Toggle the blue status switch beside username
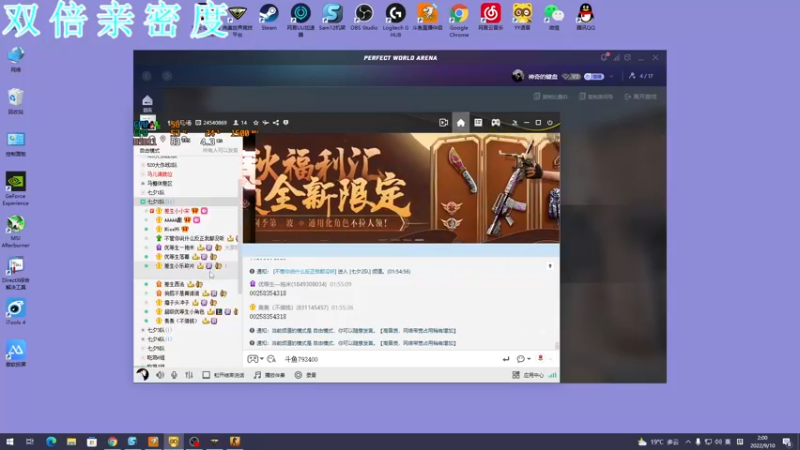This screenshot has height=450, width=800. (594, 77)
